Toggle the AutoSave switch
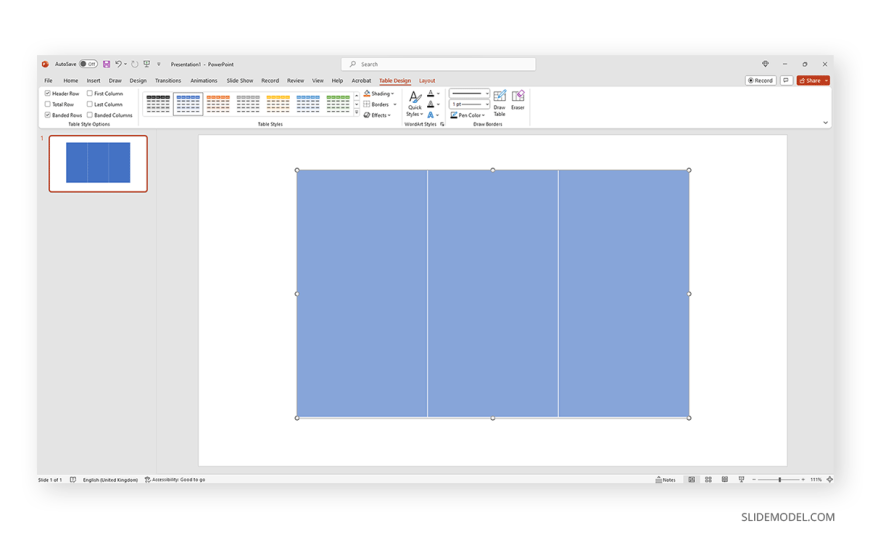870x539 pixels. point(88,64)
